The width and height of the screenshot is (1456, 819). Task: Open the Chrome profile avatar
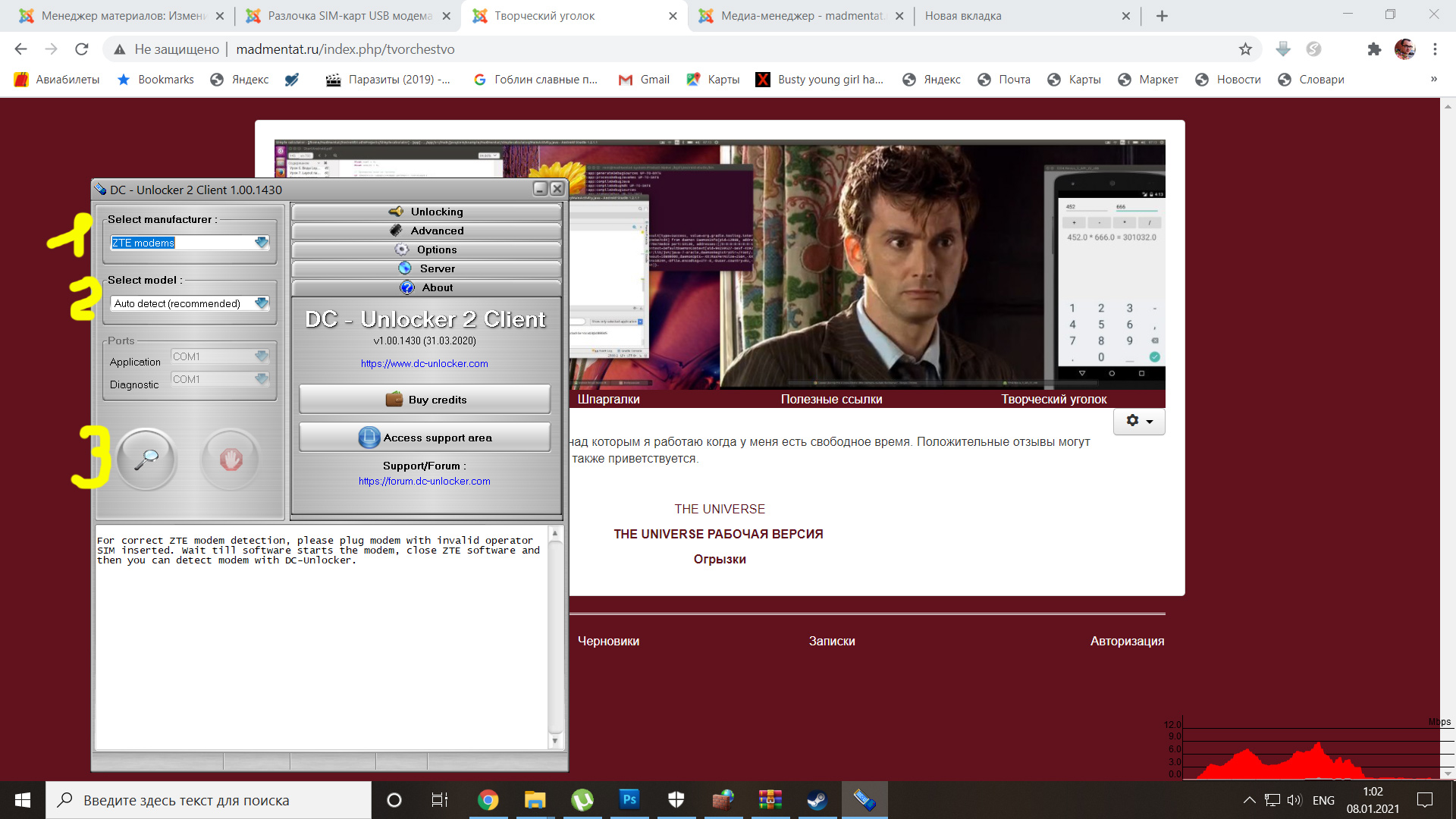pos(1404,49)
